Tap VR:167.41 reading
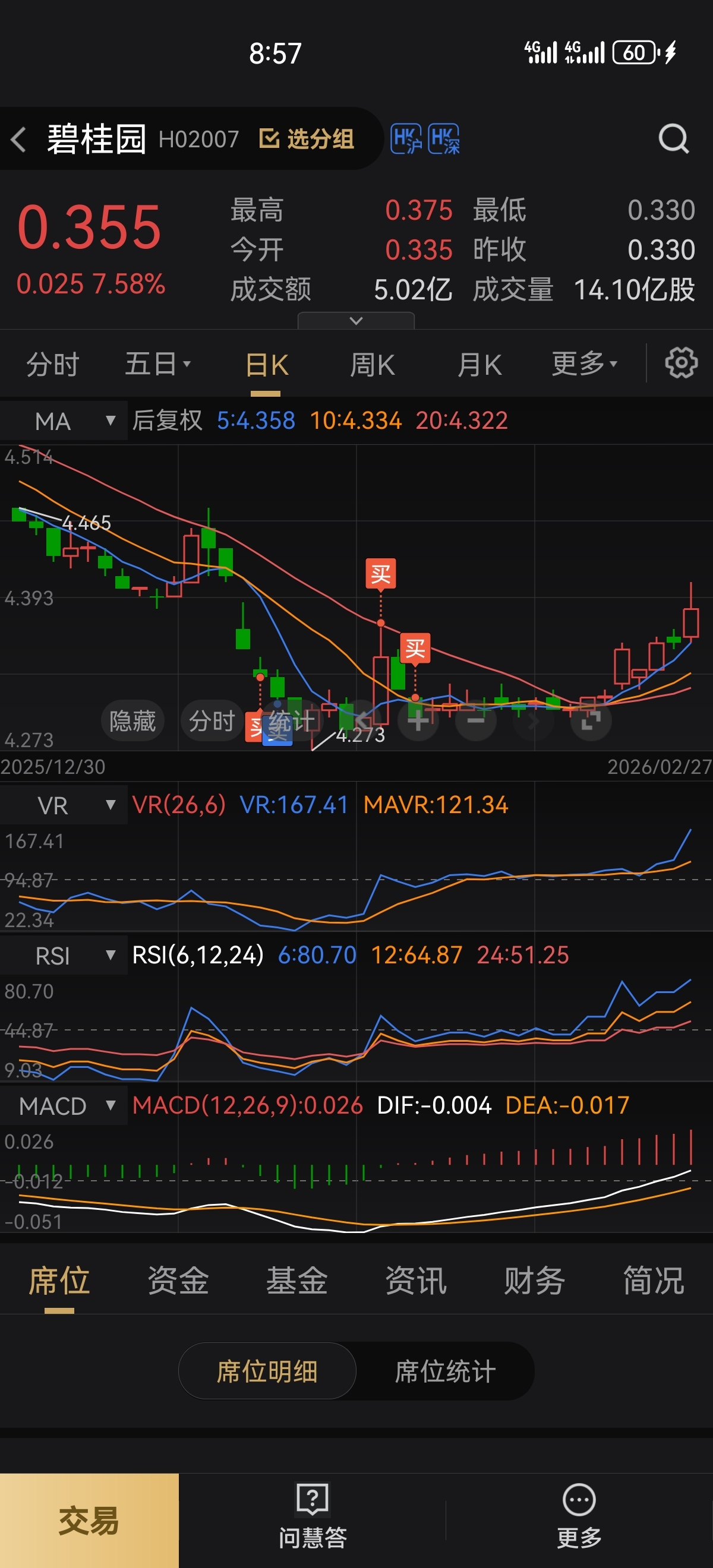 [294, 805]
